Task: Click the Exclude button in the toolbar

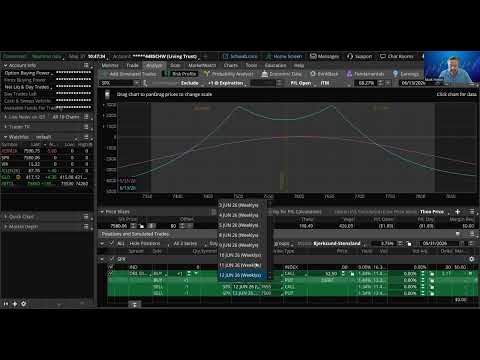Action: 189,83
